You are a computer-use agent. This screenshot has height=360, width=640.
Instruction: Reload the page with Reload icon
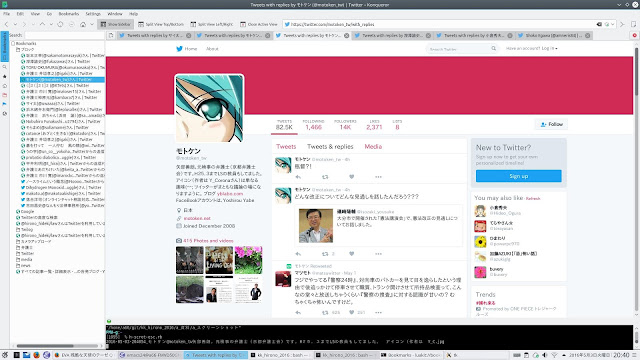(60, 24)
